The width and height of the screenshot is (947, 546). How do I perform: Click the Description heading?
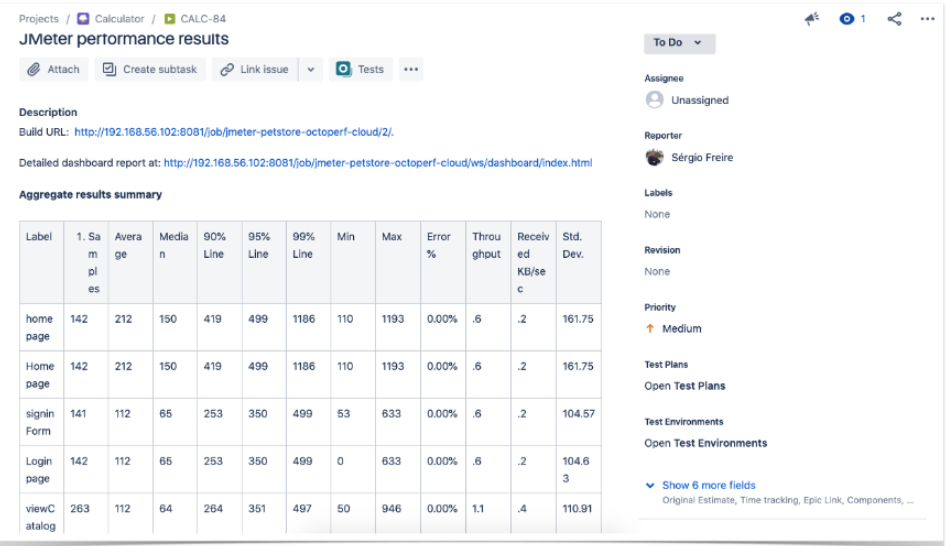tap(48, 112)
